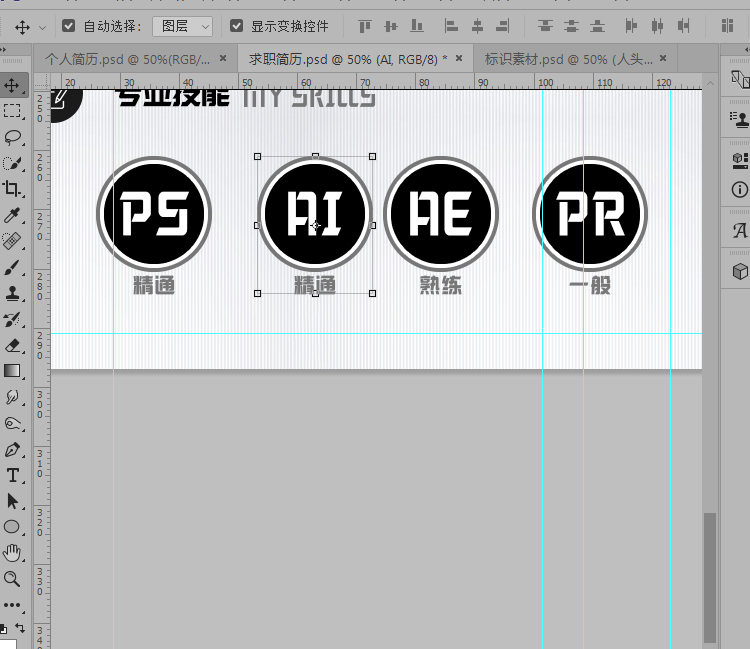Close the 个人简历.psd tab
The height and width of the screenshot is (649, 750).
[222, 58]
